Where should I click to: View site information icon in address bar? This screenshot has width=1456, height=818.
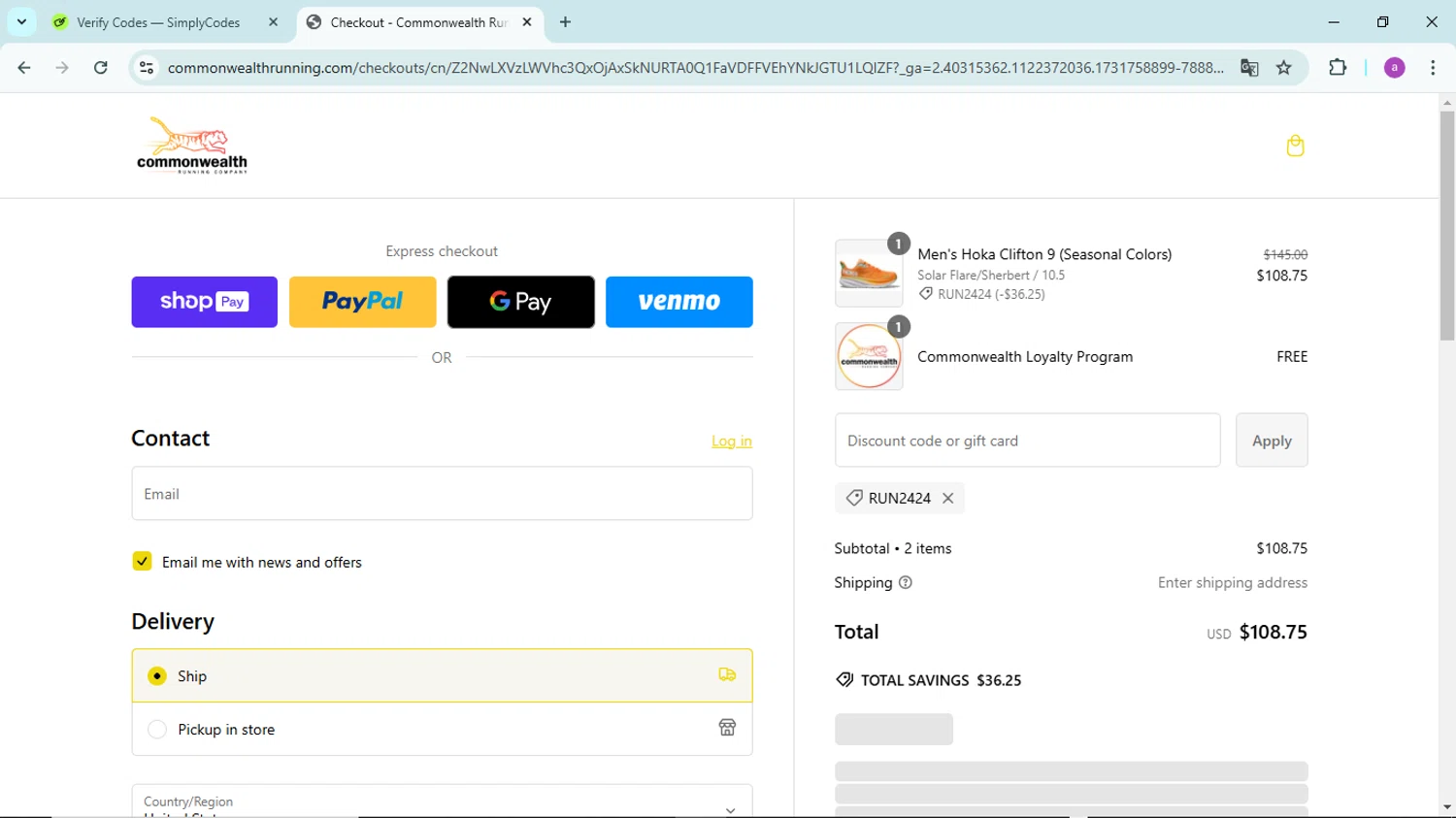pyautogui.click(x=147, y=68)
